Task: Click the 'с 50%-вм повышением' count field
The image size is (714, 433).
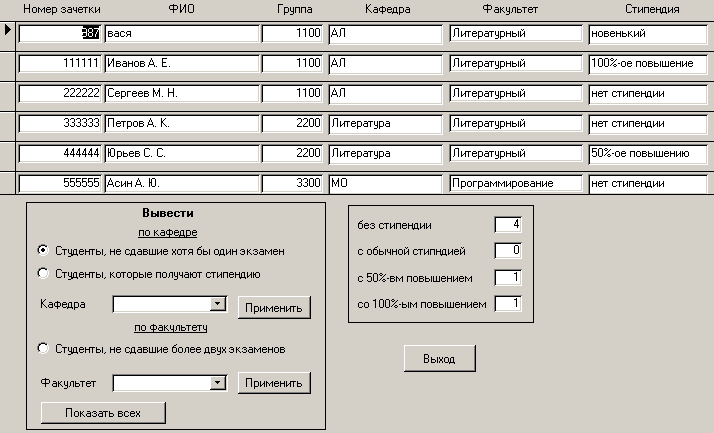Action: pyautogui.click(x=508, y=278)
